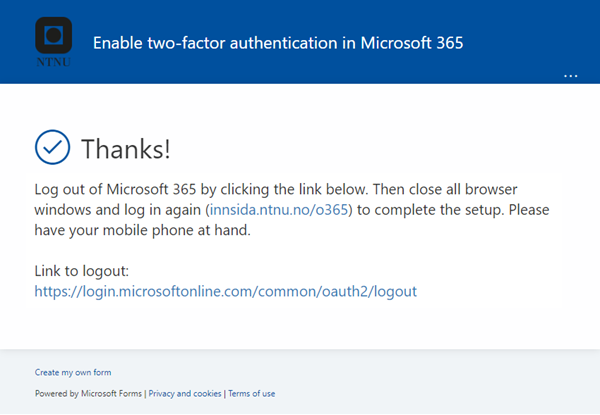Click the Thanks! heading
This screenshot has height=415, width=600.
(x=126, y=149)
